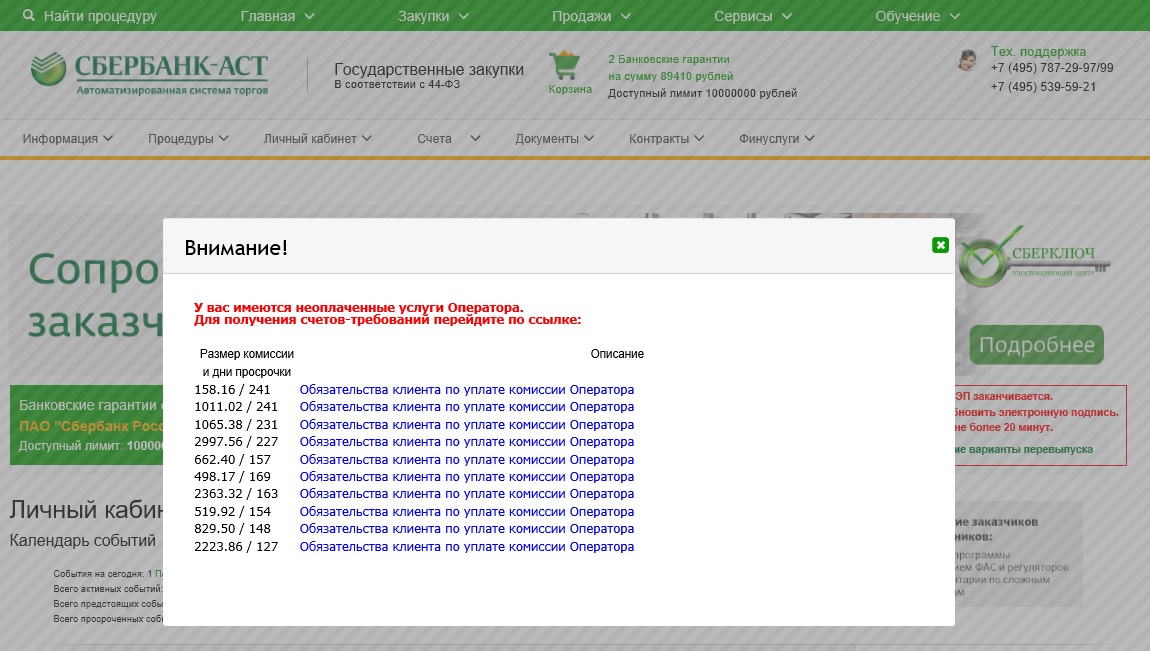Open the Личный кабинет menu
This screenshot has height=651, width=1150.
coord(317,139)
